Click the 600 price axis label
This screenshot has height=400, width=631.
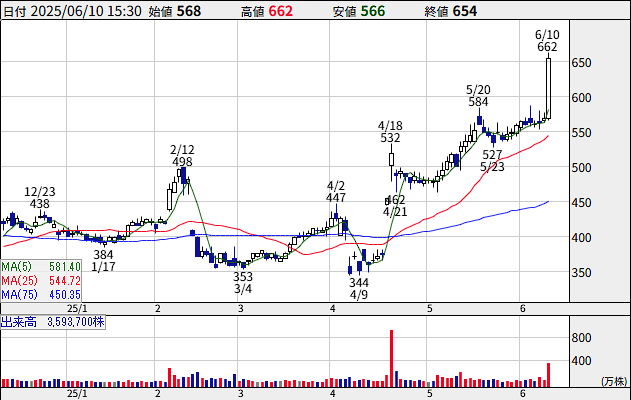click(x=582, y=98)
